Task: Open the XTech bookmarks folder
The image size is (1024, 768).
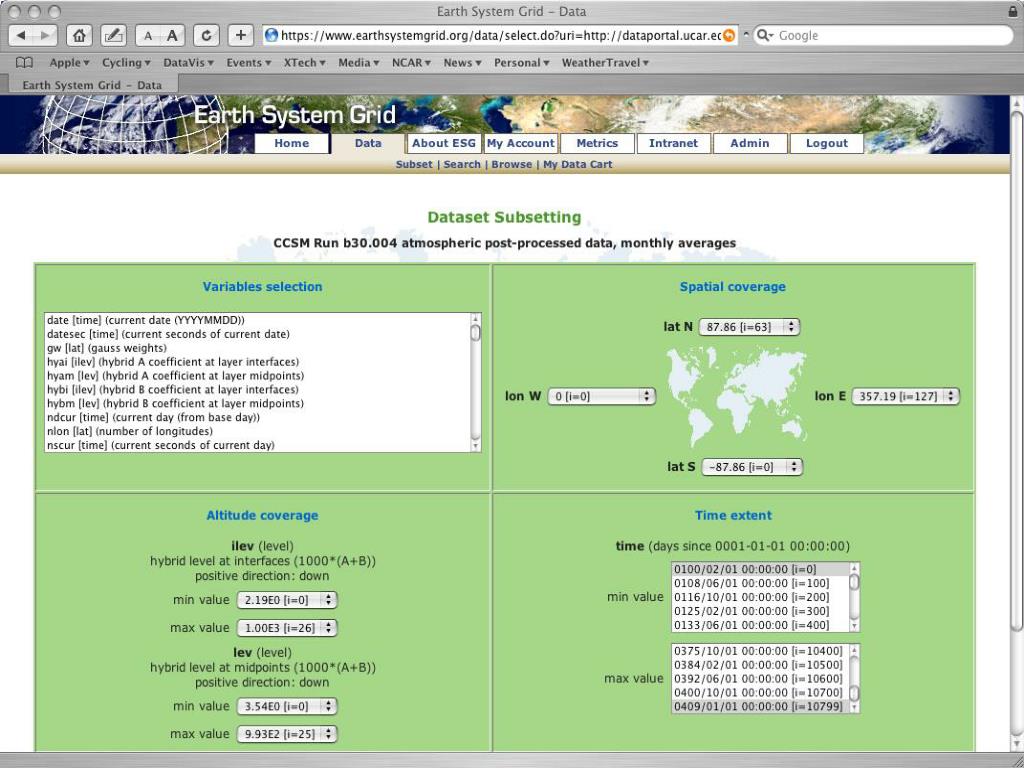Action: pyautogui.click(x=304, y=63)
